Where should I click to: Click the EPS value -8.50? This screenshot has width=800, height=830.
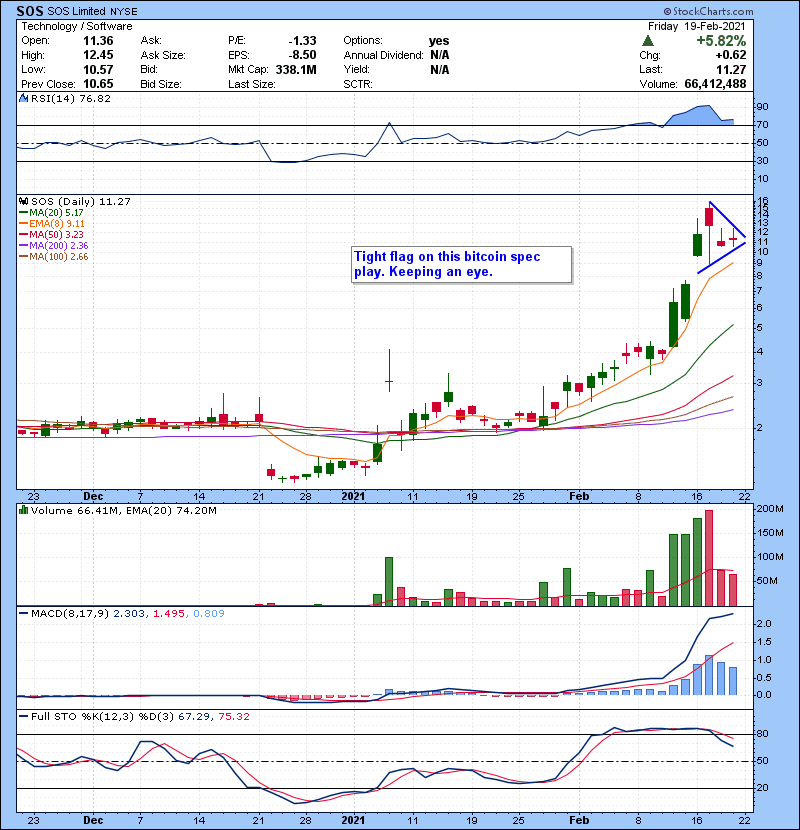(302, 55)
